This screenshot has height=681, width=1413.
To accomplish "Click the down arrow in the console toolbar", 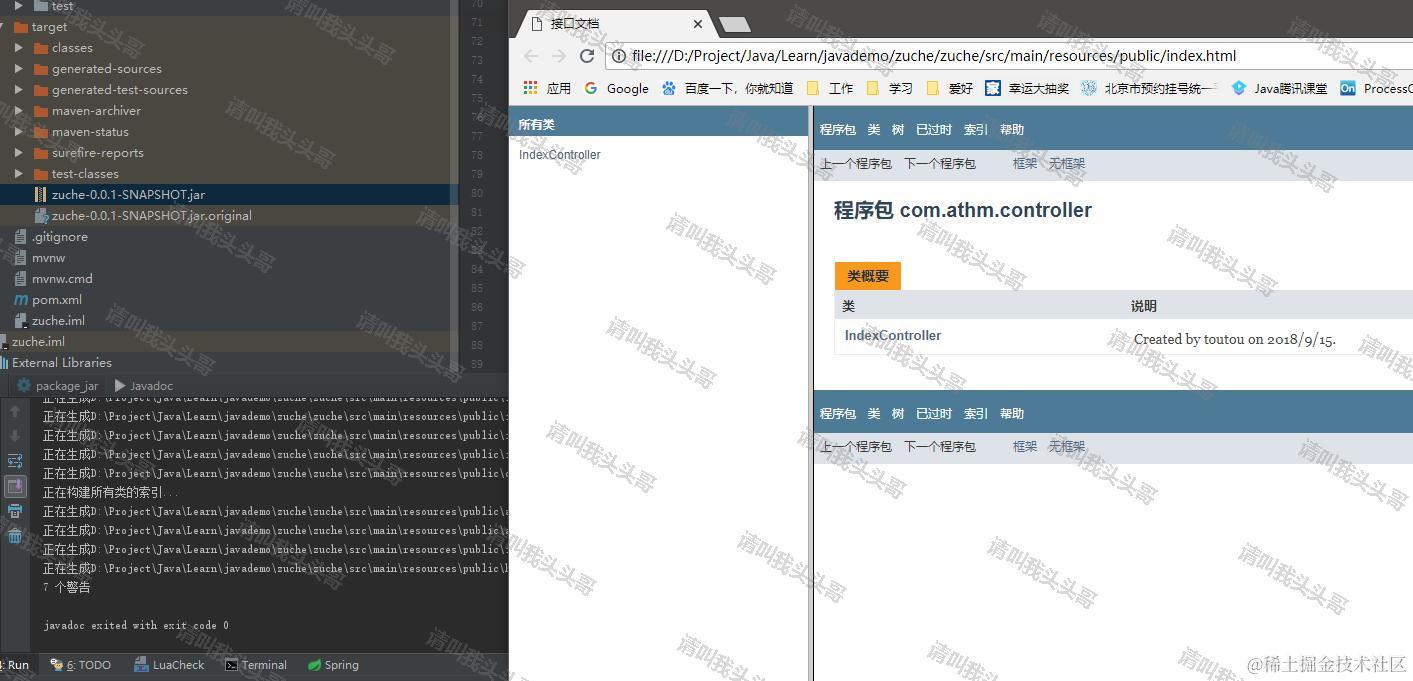I will point(14,435).
